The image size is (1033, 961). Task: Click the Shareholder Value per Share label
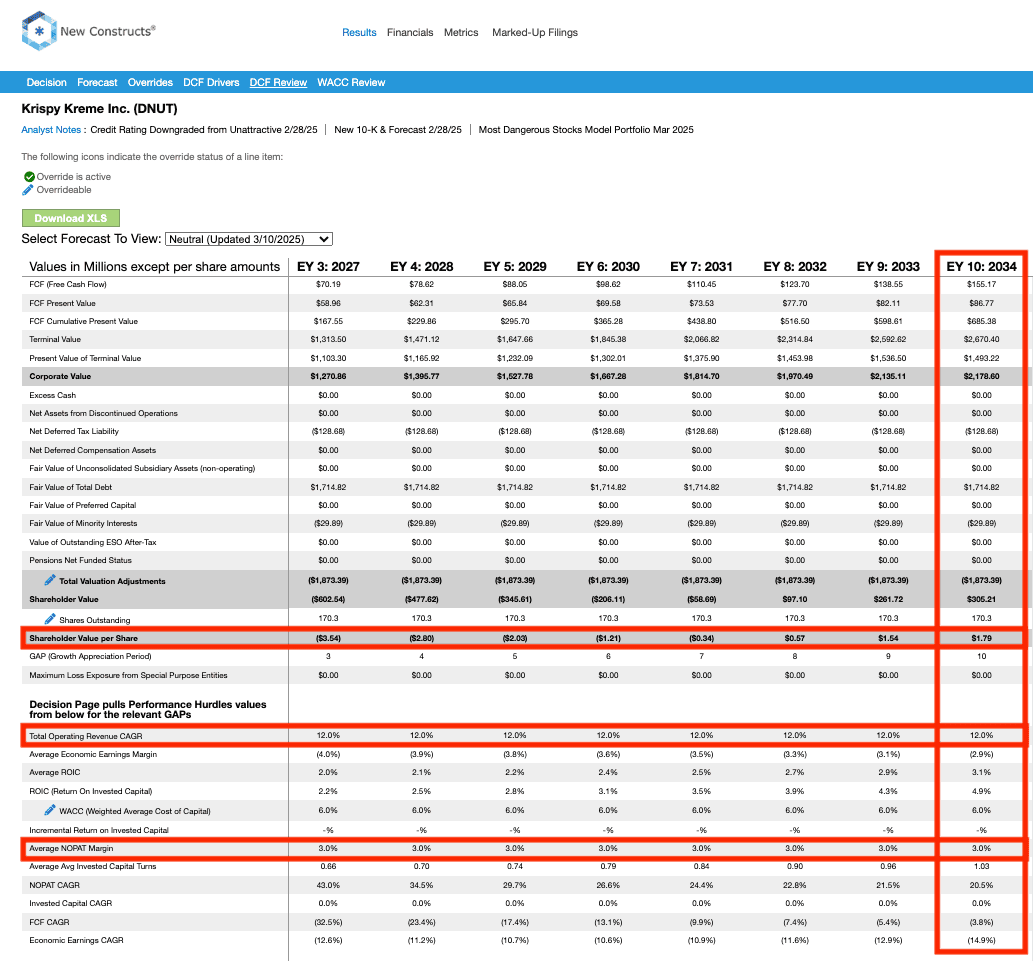pyautogui.click(x=84, y=638)
